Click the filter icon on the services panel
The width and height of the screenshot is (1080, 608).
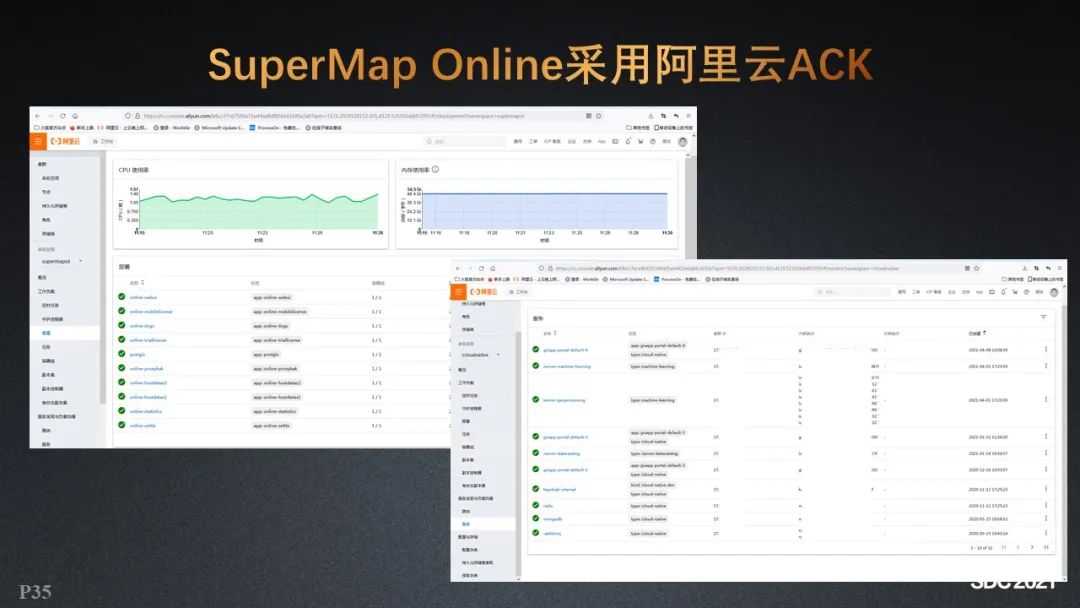(1043, 317)
